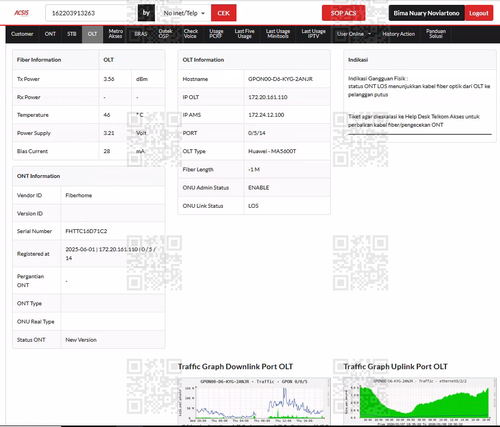500x427 pixels.
Task: Open the No Inet/Telp dropdown
Action: 184,13
